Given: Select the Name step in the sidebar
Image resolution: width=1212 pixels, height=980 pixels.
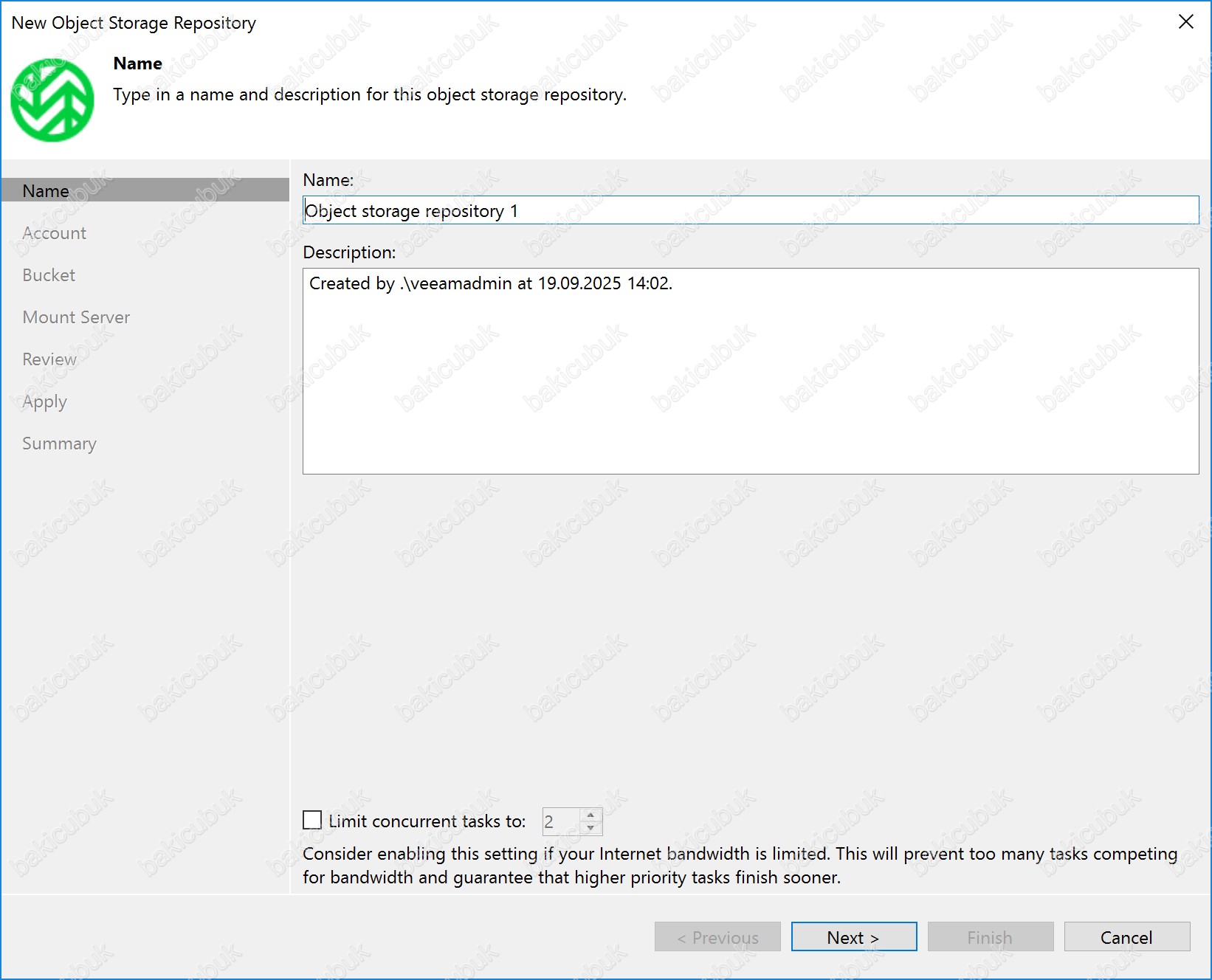Looking at the screenshot, I should pyautogui.click(x=46, y=190).
